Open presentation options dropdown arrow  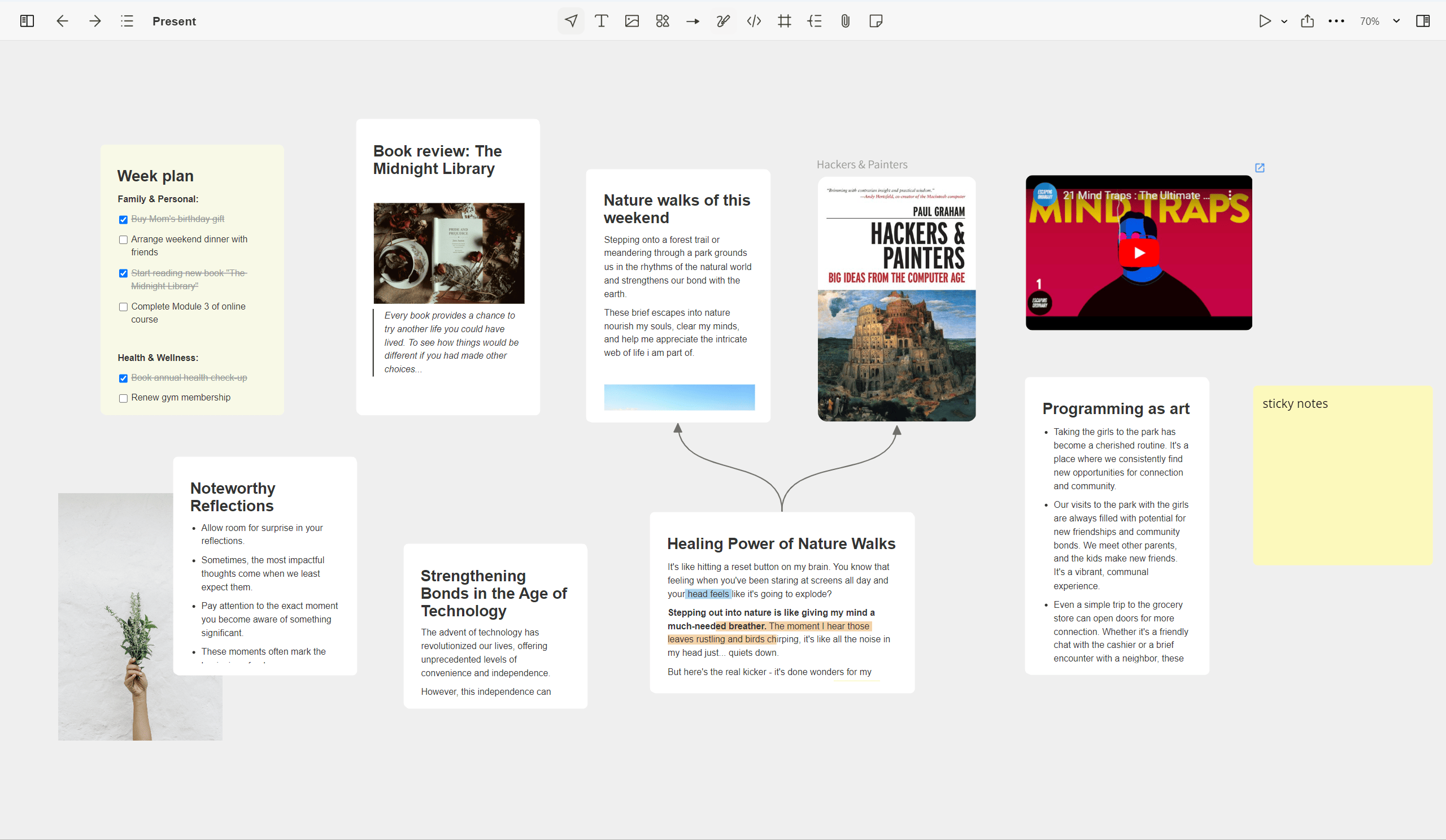point(1284,21)
